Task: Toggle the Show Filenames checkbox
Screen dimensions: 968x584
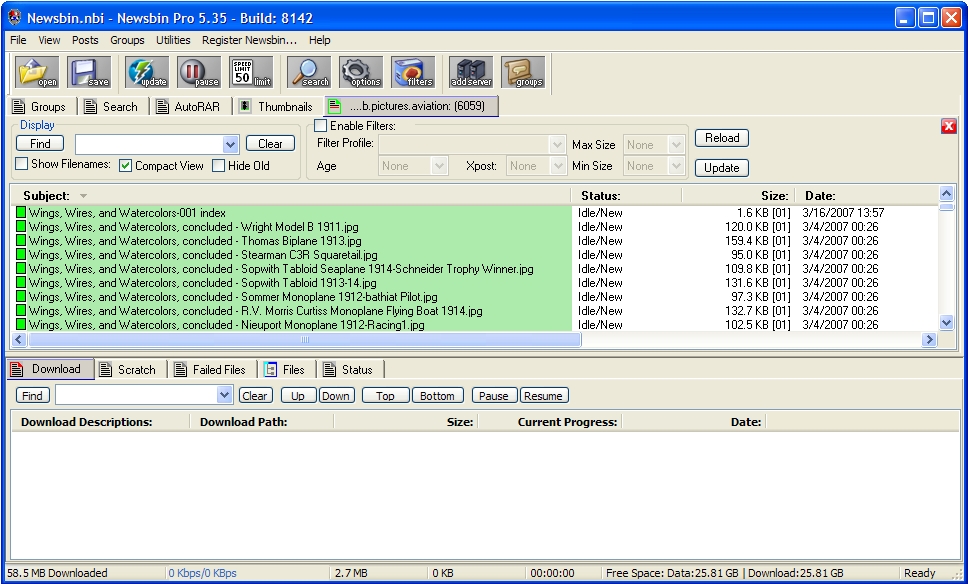Action: click(x=22, y=164)
